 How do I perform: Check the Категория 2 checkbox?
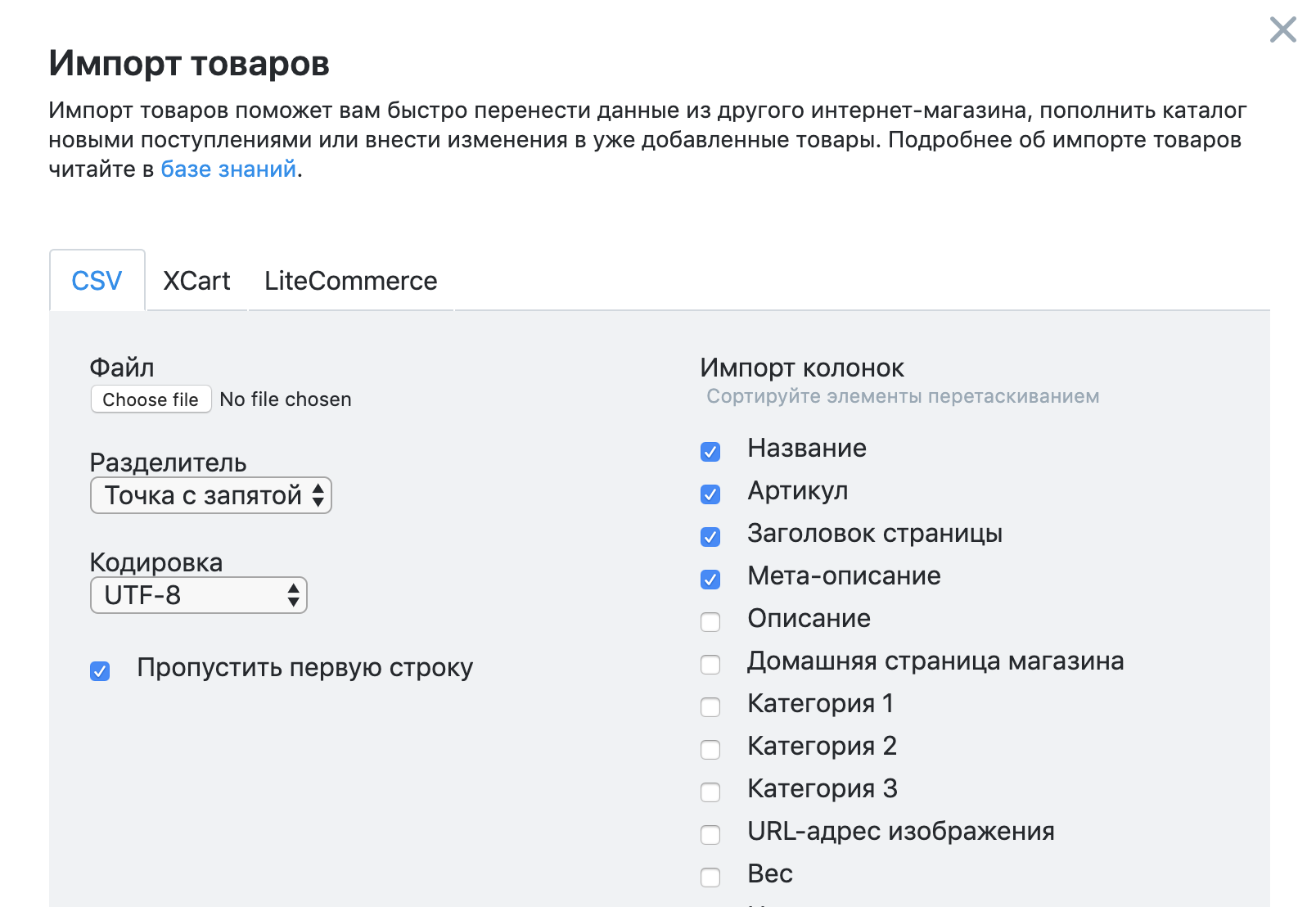[x=710, y=750]
